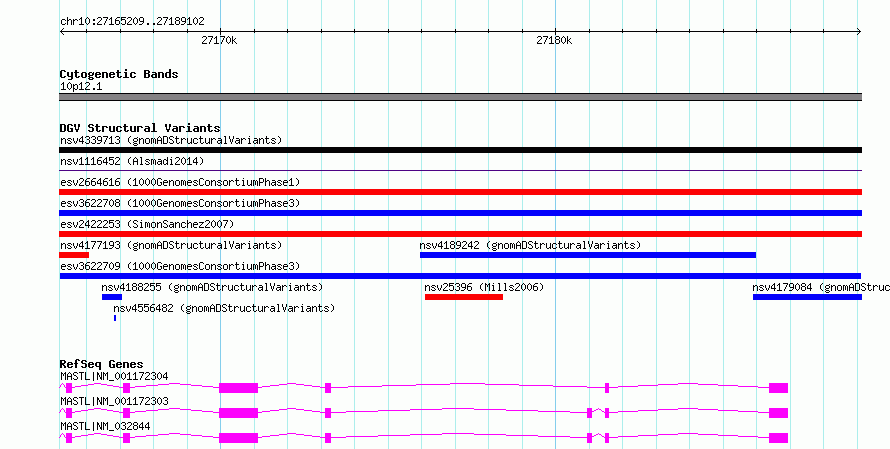Screen dimensions: 890x449
Task: Click the 27170k ruler tick label
Action: pos(219,40)
